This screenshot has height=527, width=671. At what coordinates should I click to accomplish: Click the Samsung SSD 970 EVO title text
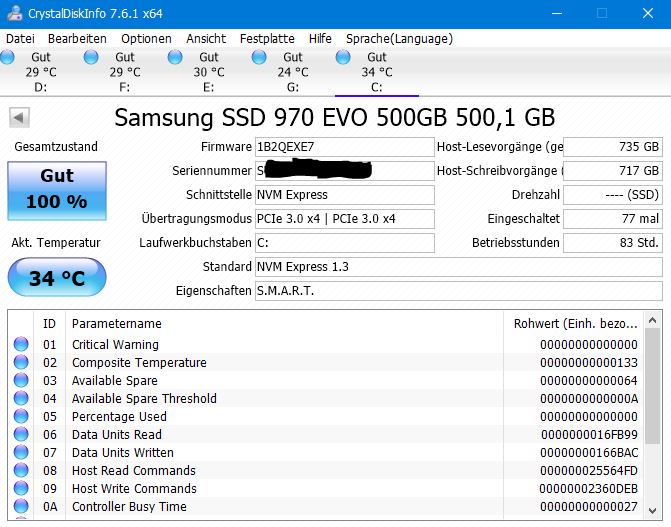point(335,117)
